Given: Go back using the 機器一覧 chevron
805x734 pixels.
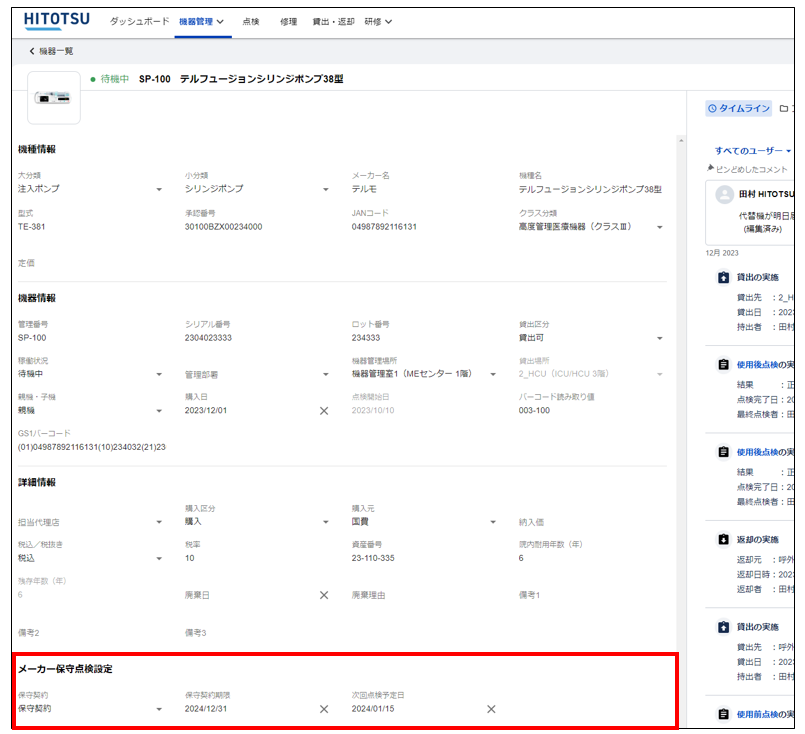Looking at the screenshot, I should tap(32, 51).
